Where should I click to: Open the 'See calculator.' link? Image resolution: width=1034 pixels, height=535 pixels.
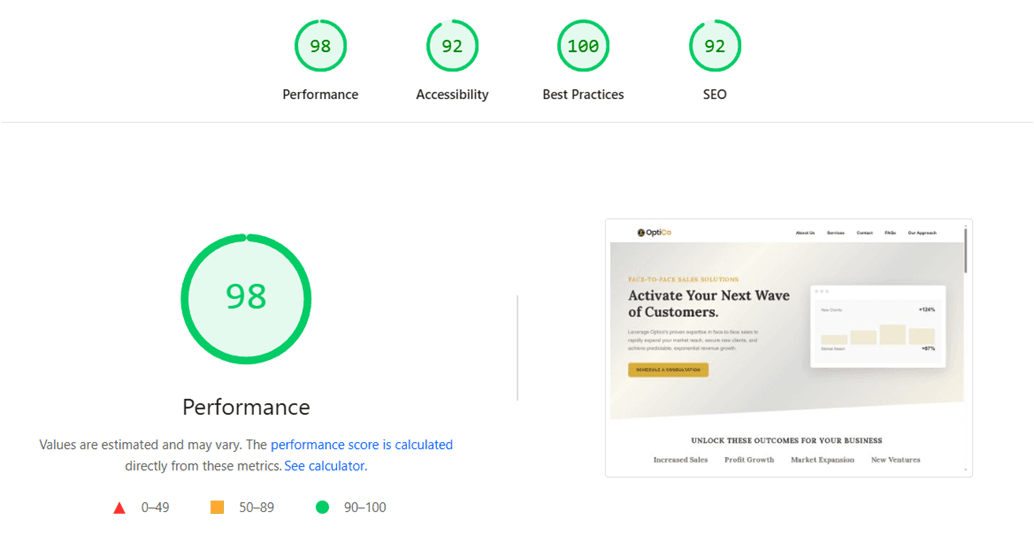pos(326,466)
